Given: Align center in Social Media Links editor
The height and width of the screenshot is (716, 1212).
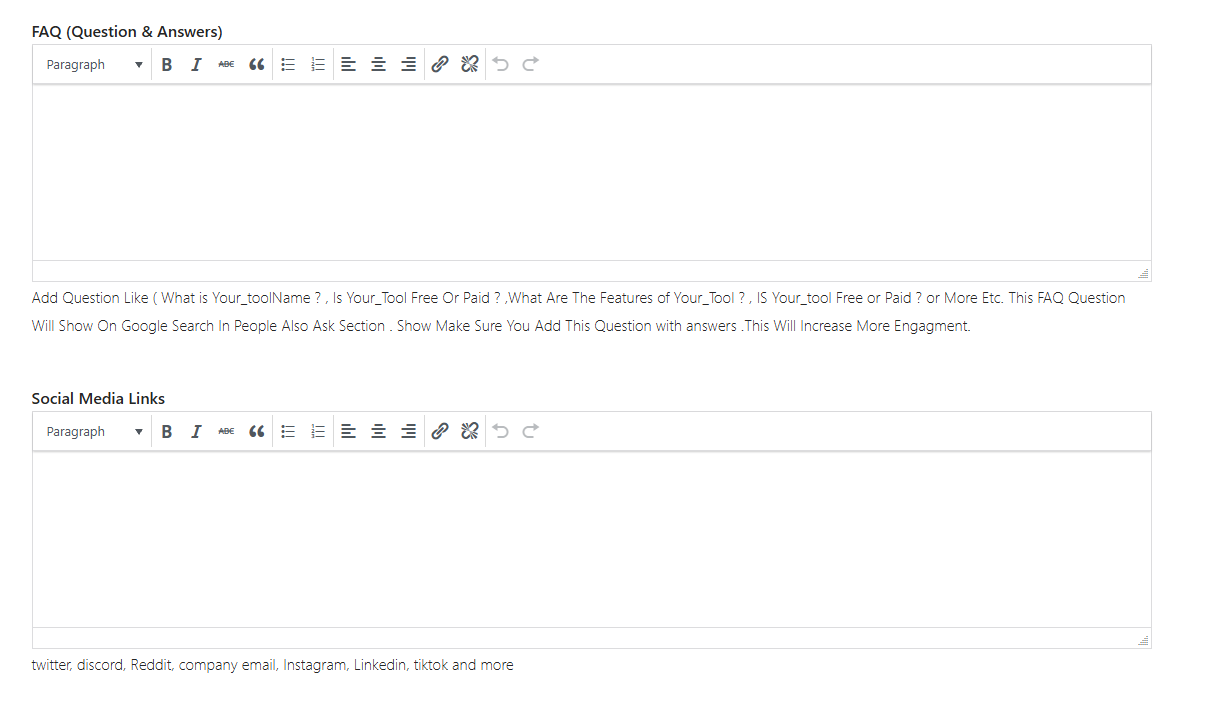Looking at the screenshot, I should 378,431.
